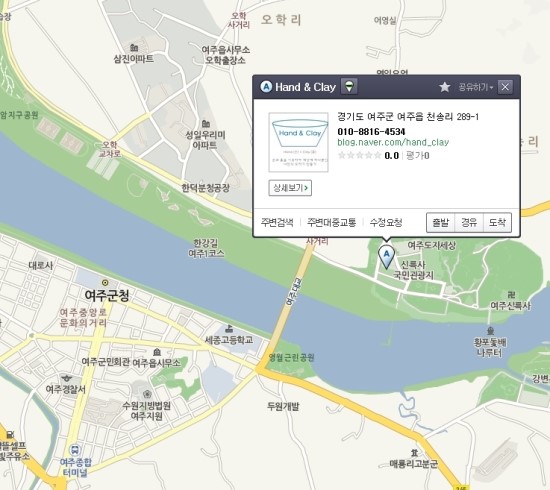Click the 세종고등학교 school icon
This screenshot has width=550, height=490.
(x=229, y=329)
